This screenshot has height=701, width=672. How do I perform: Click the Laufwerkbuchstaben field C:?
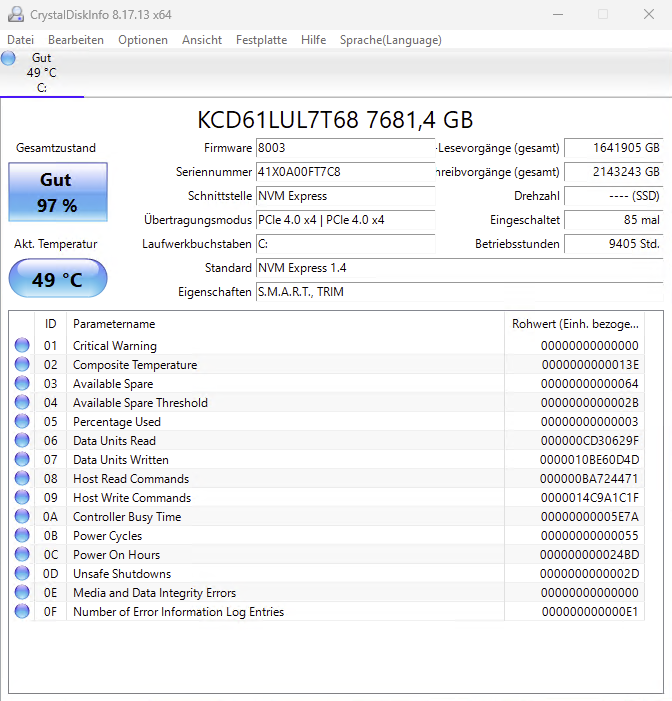point(346,244)
